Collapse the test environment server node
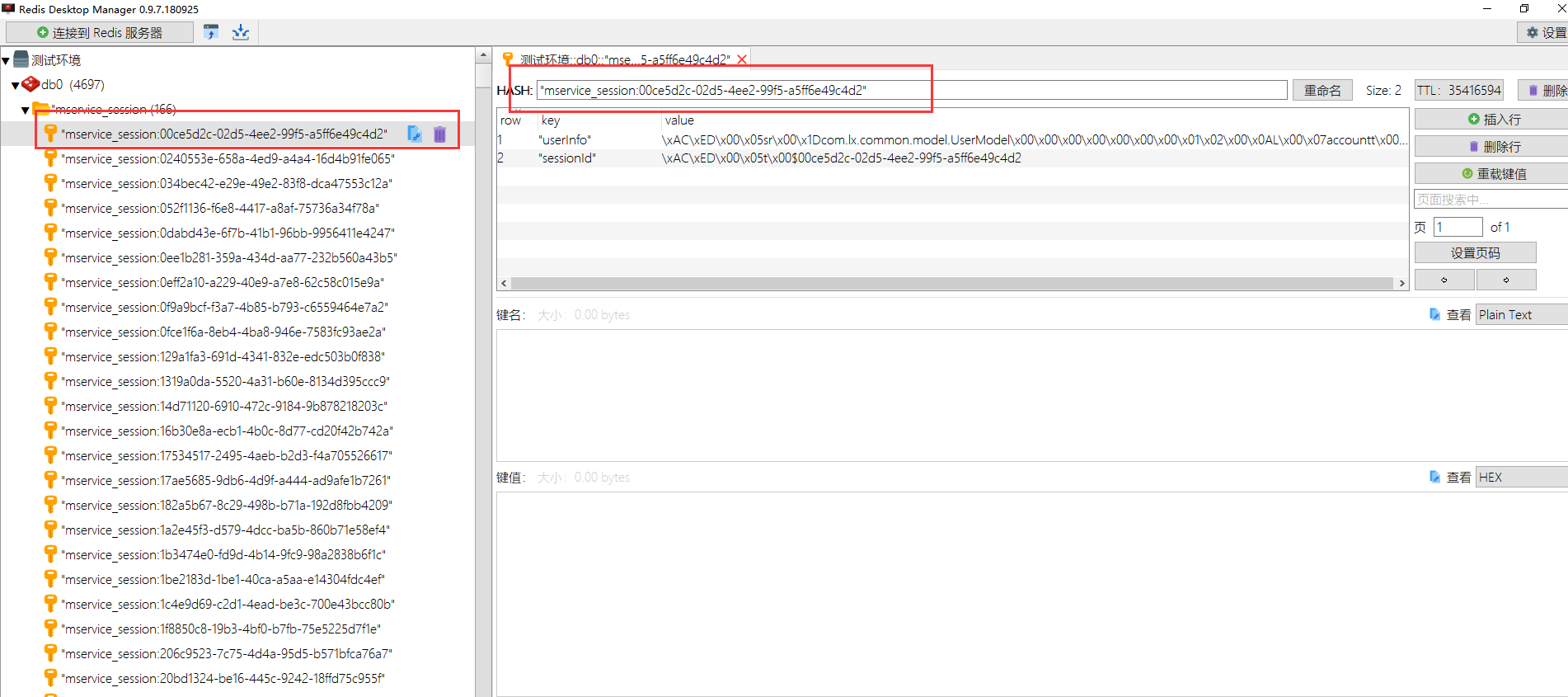This screenshot has height=697, width=1568. (x=6, y=60)
